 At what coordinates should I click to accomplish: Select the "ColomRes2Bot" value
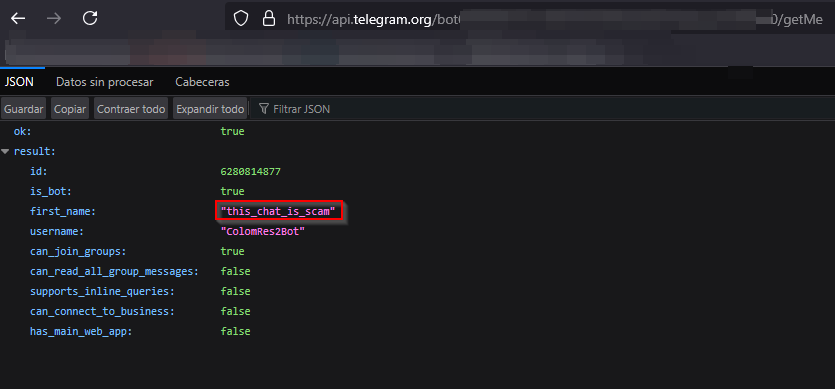click(x=263, y=232)
